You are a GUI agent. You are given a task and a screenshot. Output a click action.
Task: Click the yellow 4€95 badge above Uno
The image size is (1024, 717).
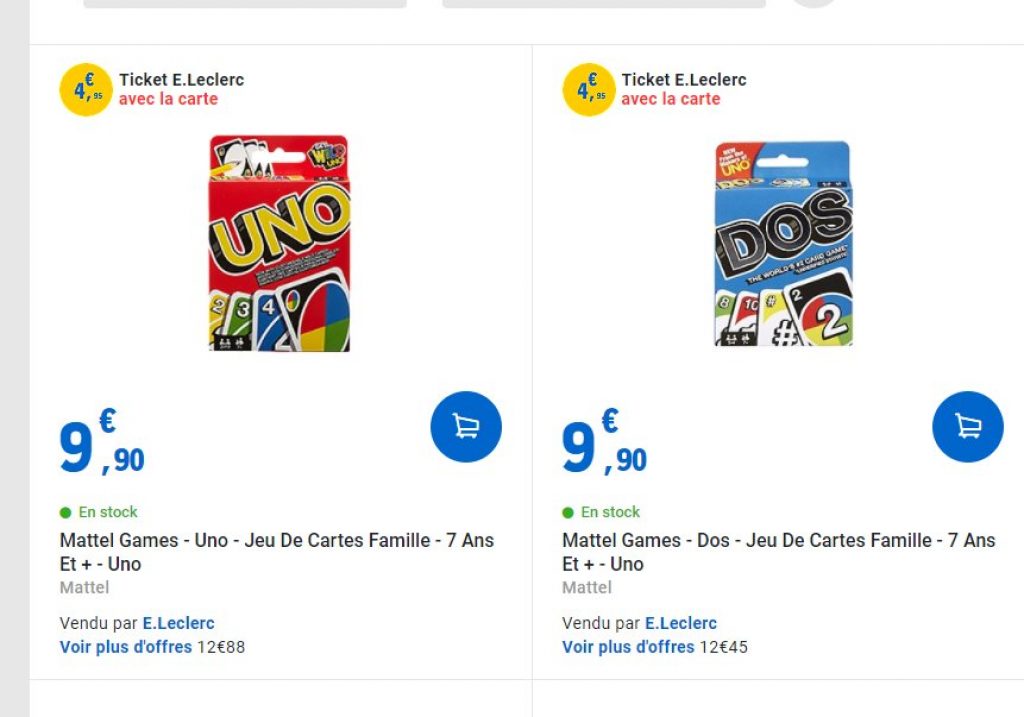(86, 90)
